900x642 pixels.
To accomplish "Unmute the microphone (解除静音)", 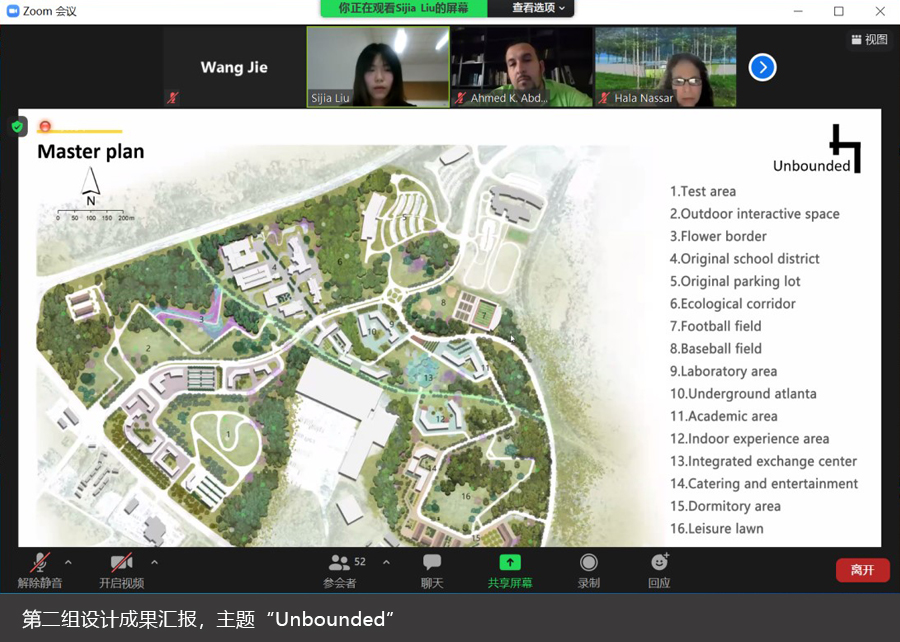I will pyautogui.click(x=40, y=569).
